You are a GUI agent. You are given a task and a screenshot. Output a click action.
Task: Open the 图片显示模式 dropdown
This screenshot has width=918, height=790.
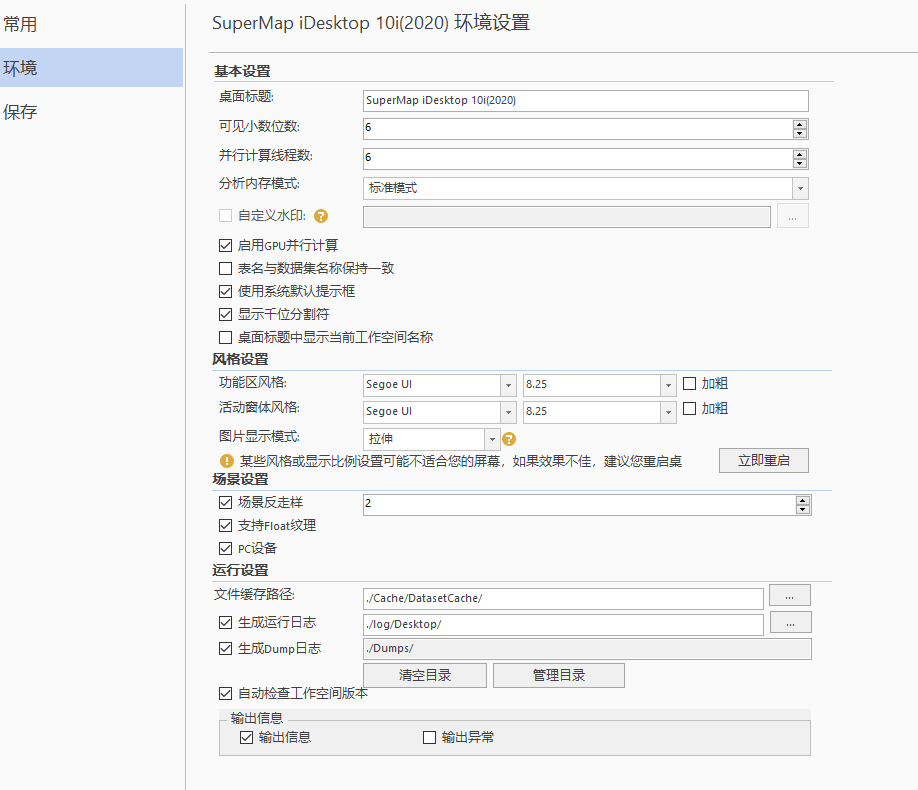coord(492,439)
